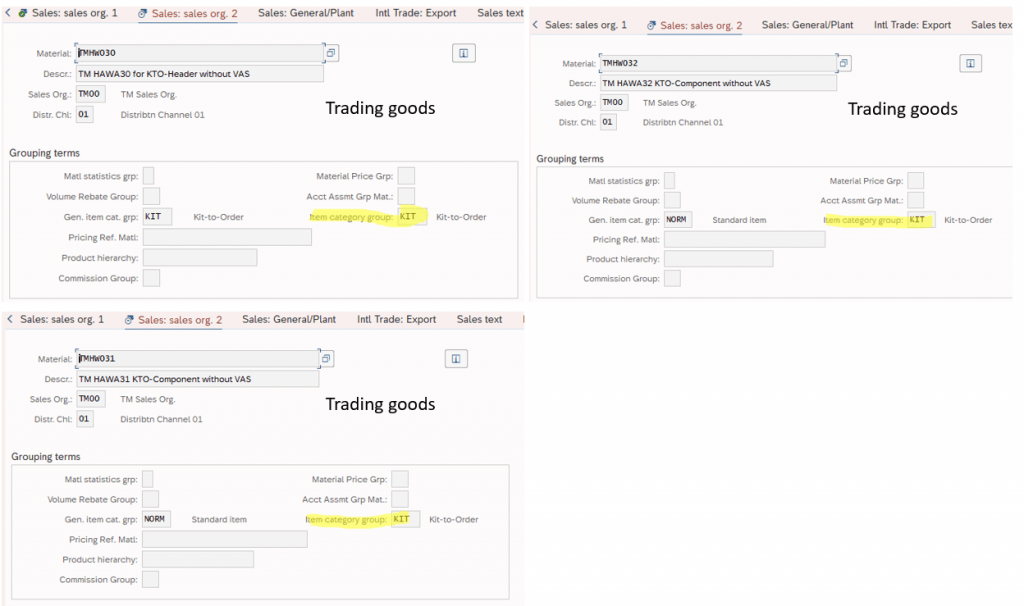Click Commission Group field in TMHW032 panel
Viewport: 1024px width, 606px height.
672,278
